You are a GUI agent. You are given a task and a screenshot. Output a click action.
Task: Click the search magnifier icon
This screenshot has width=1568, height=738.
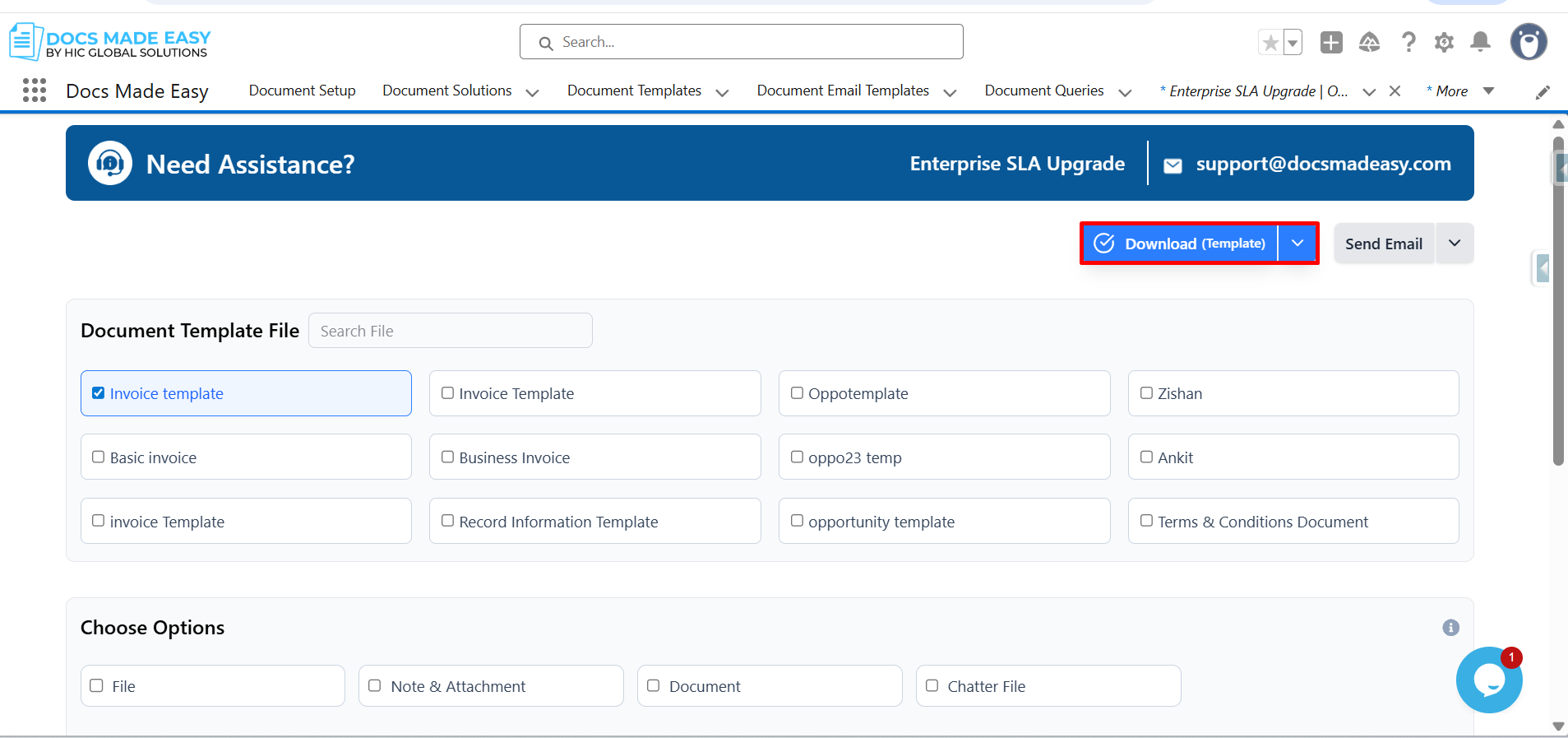click(x=545, y=43)
